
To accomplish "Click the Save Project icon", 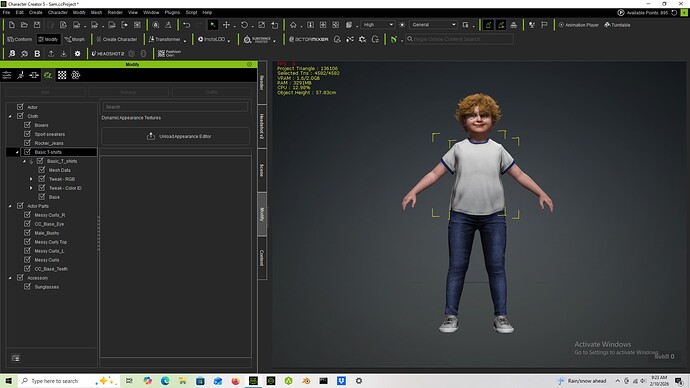I will tap(37, 25).
